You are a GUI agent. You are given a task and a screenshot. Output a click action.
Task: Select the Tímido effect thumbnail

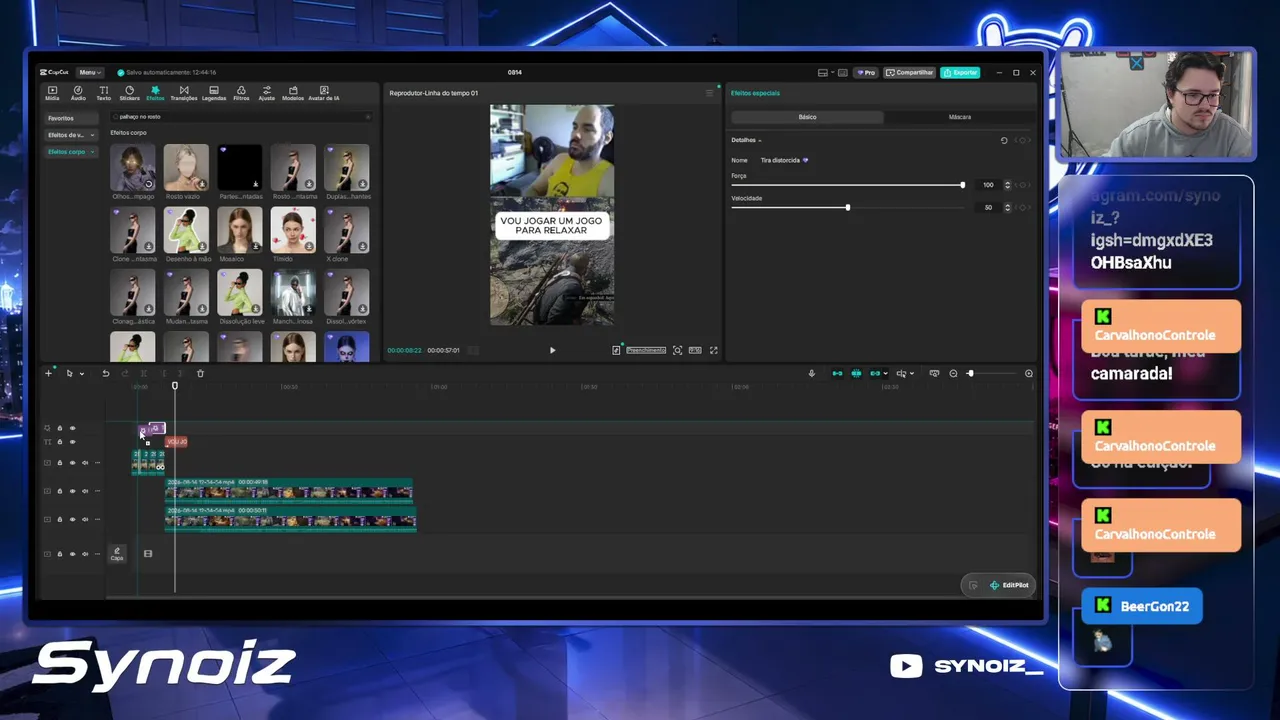pos(293,230)
